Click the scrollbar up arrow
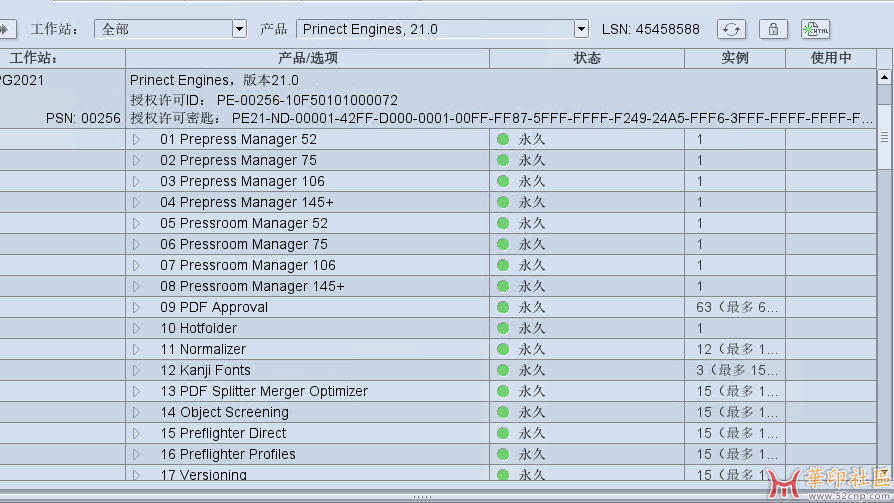The height and width of the screenshot is (503, 894). coord(884,77)
